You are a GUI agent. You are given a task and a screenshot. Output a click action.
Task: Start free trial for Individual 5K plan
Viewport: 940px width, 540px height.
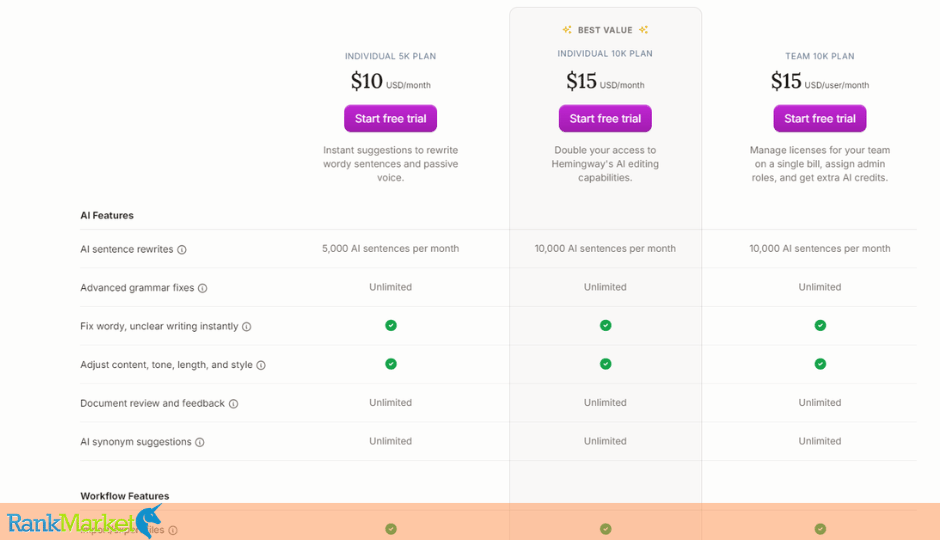click(x=390, y=119)
